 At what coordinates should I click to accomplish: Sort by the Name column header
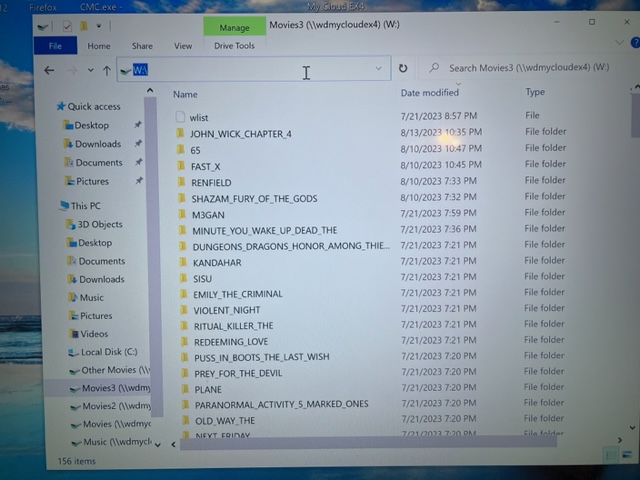tap(185, 94)
